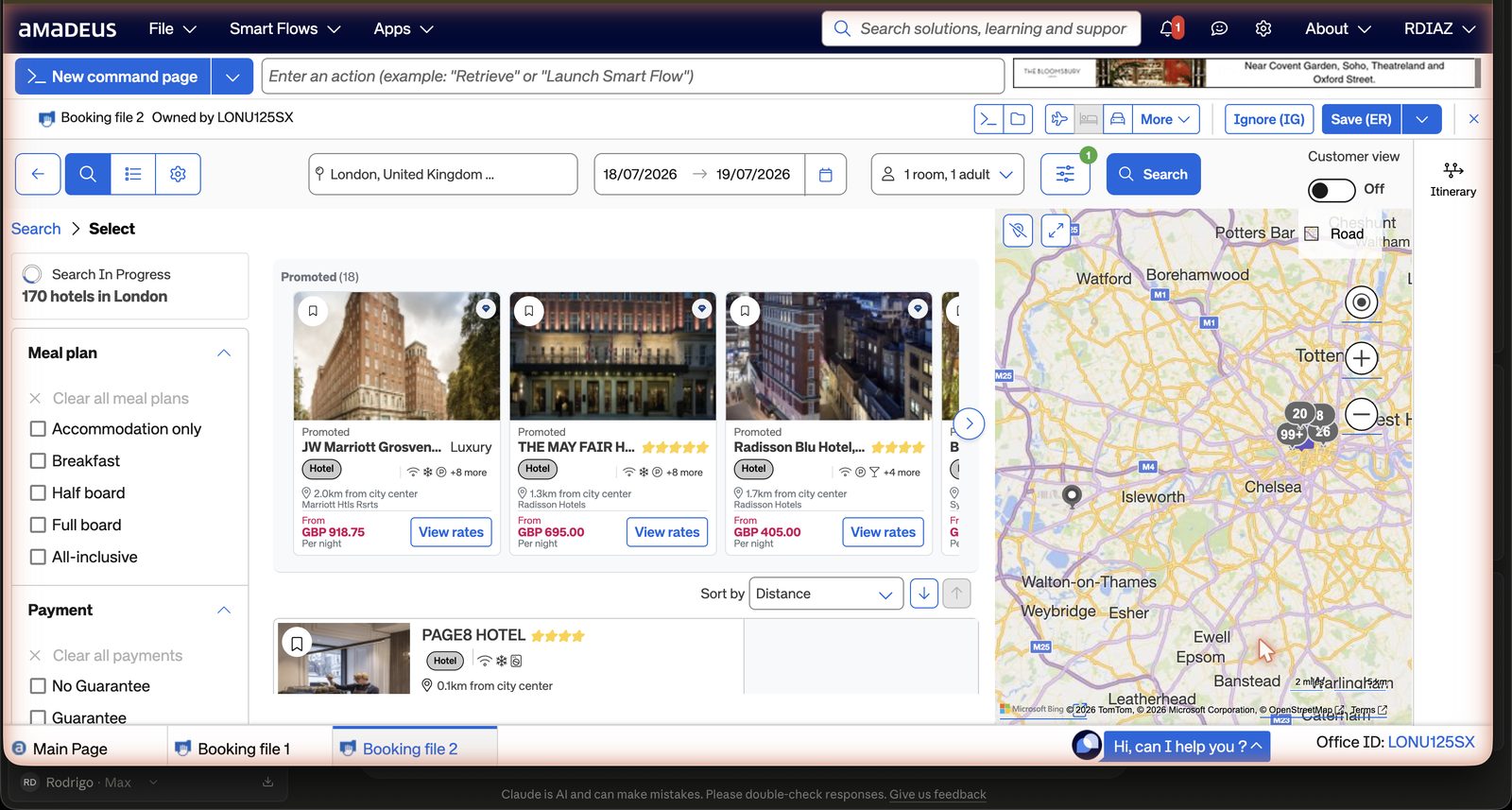Open the New command page dropdown arrow
Screen dimensions: 1512x810
tap(232, 77)
